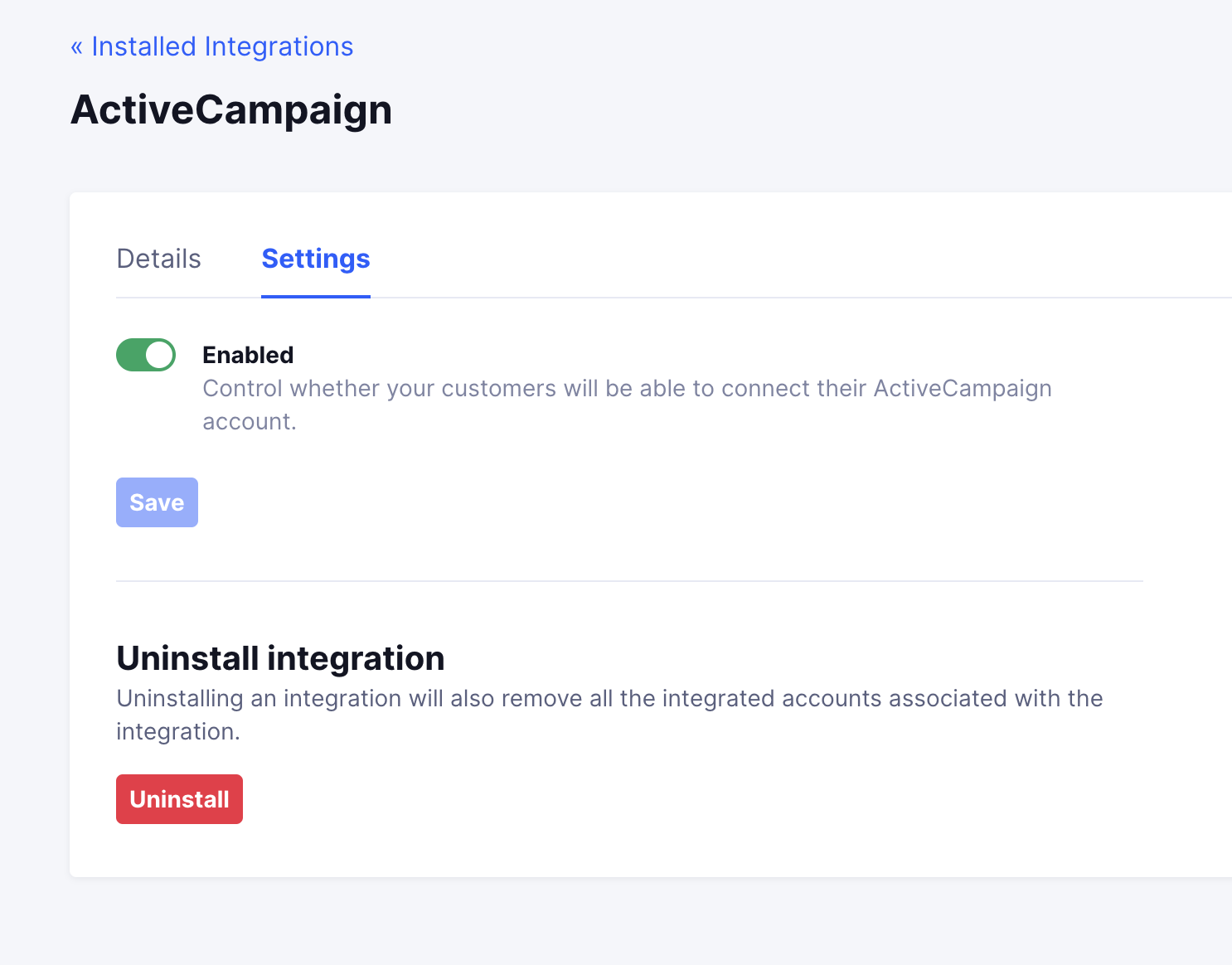Click the 'Control whether your customers' description
This screenshot has height=965, width=1232.
tap(627, 405)
